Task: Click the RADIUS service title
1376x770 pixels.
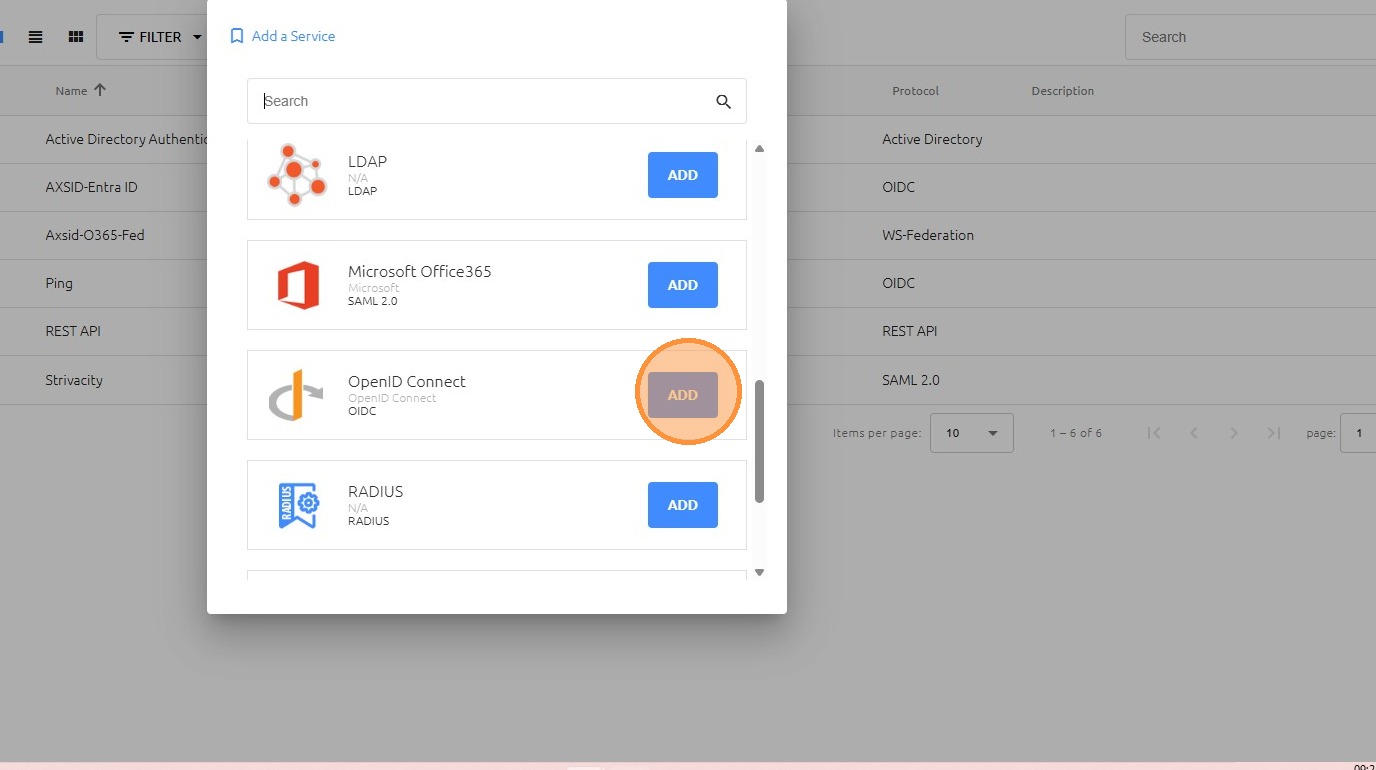Action: 376,491
